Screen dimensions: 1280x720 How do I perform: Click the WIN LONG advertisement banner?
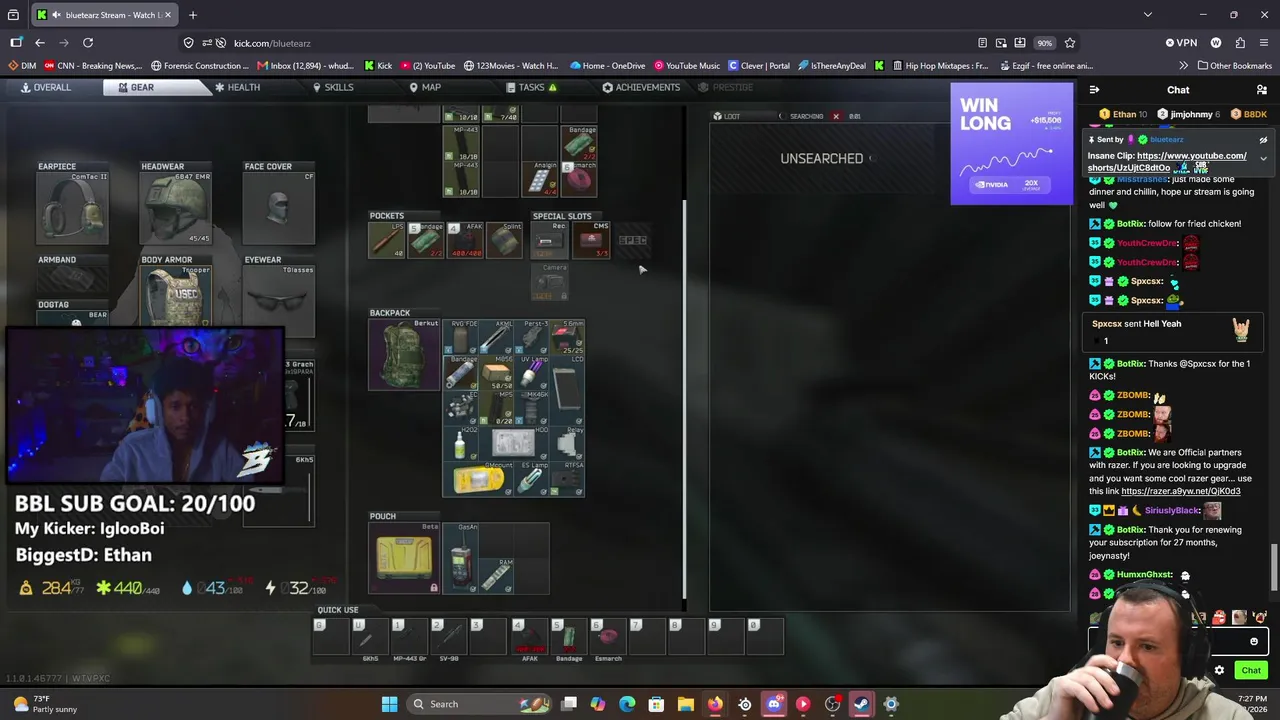[x=1011, y=143]
